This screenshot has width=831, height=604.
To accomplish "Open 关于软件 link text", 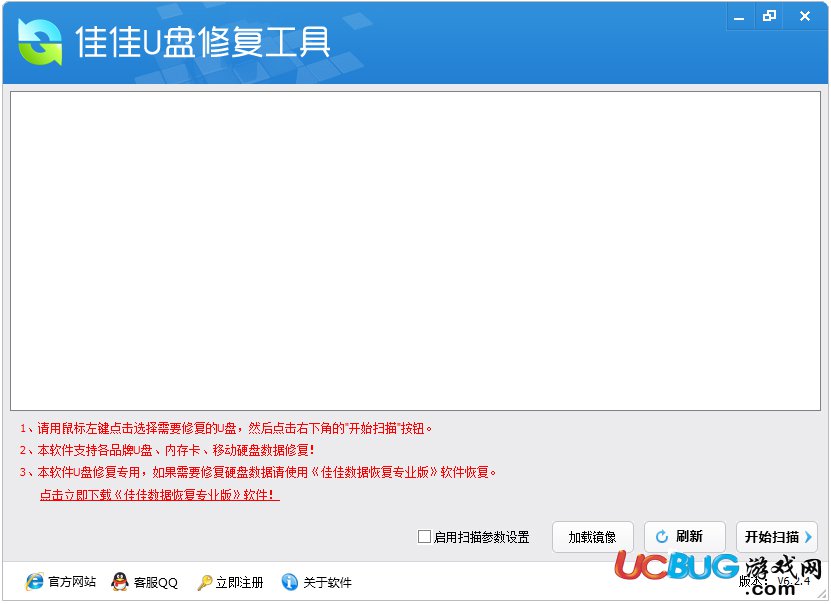I will (328, 582).
